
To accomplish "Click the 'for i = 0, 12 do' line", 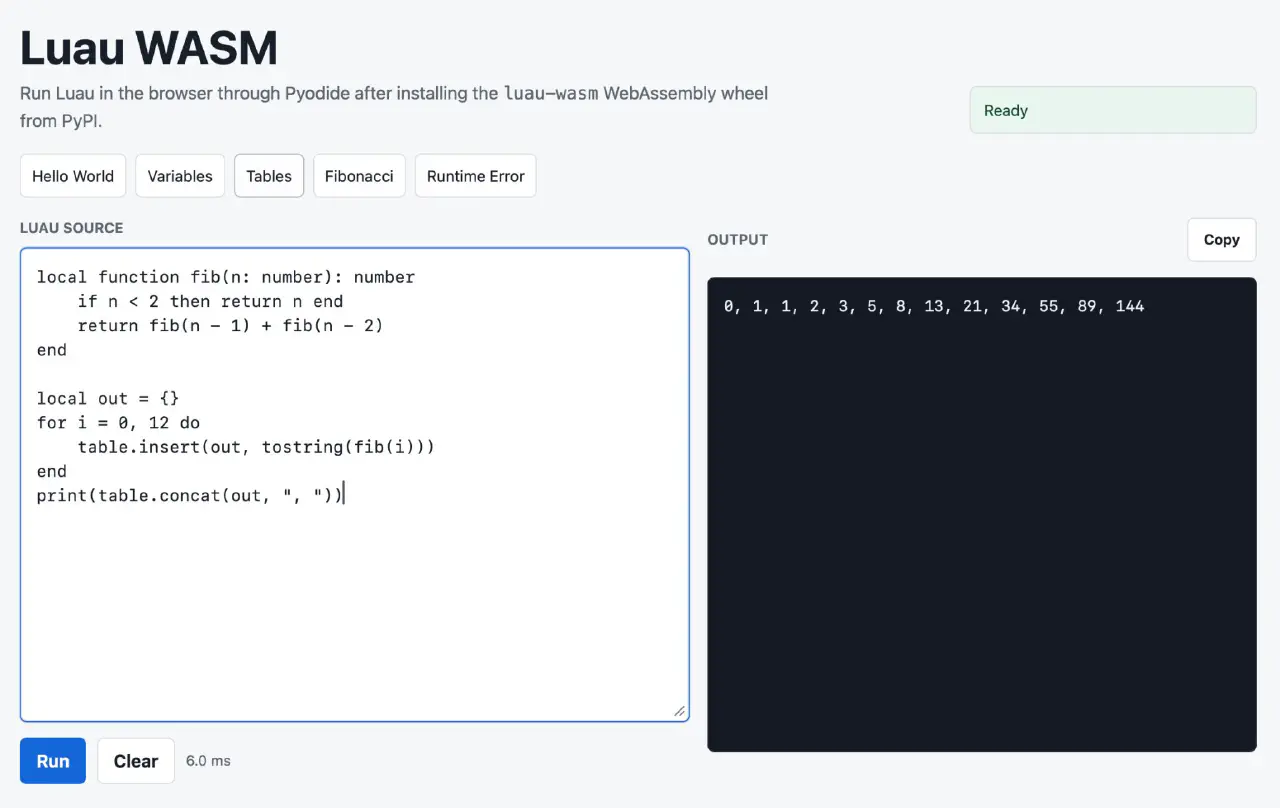I will coord(118,422).
